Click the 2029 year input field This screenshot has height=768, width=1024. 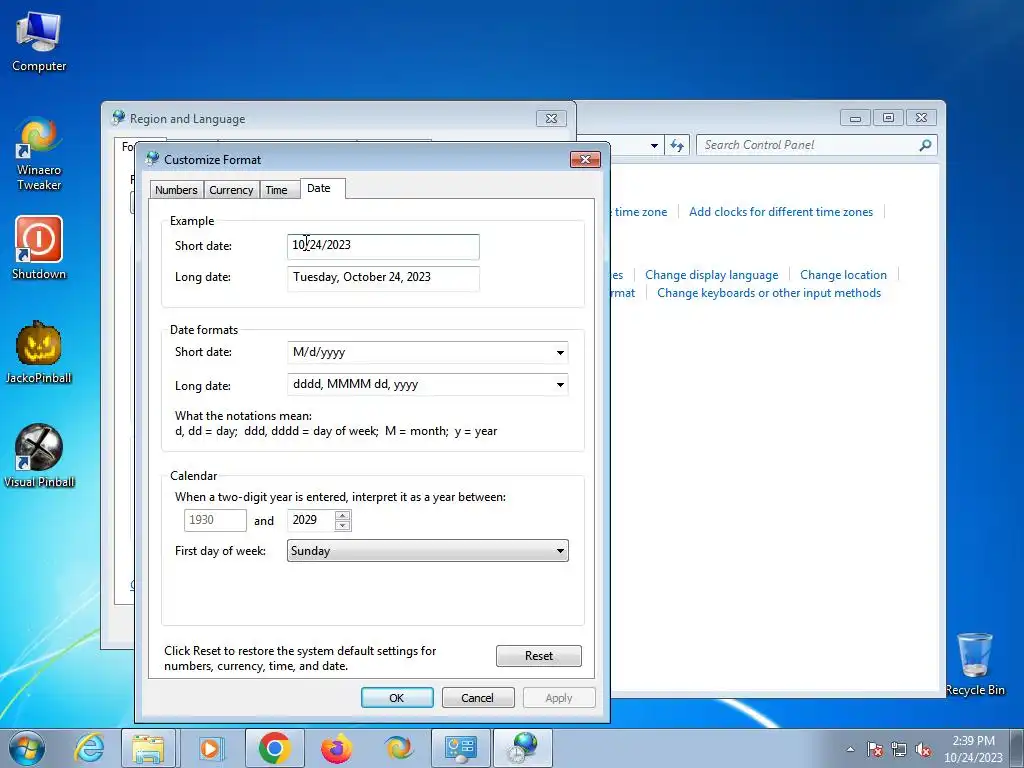click(312, 520)
